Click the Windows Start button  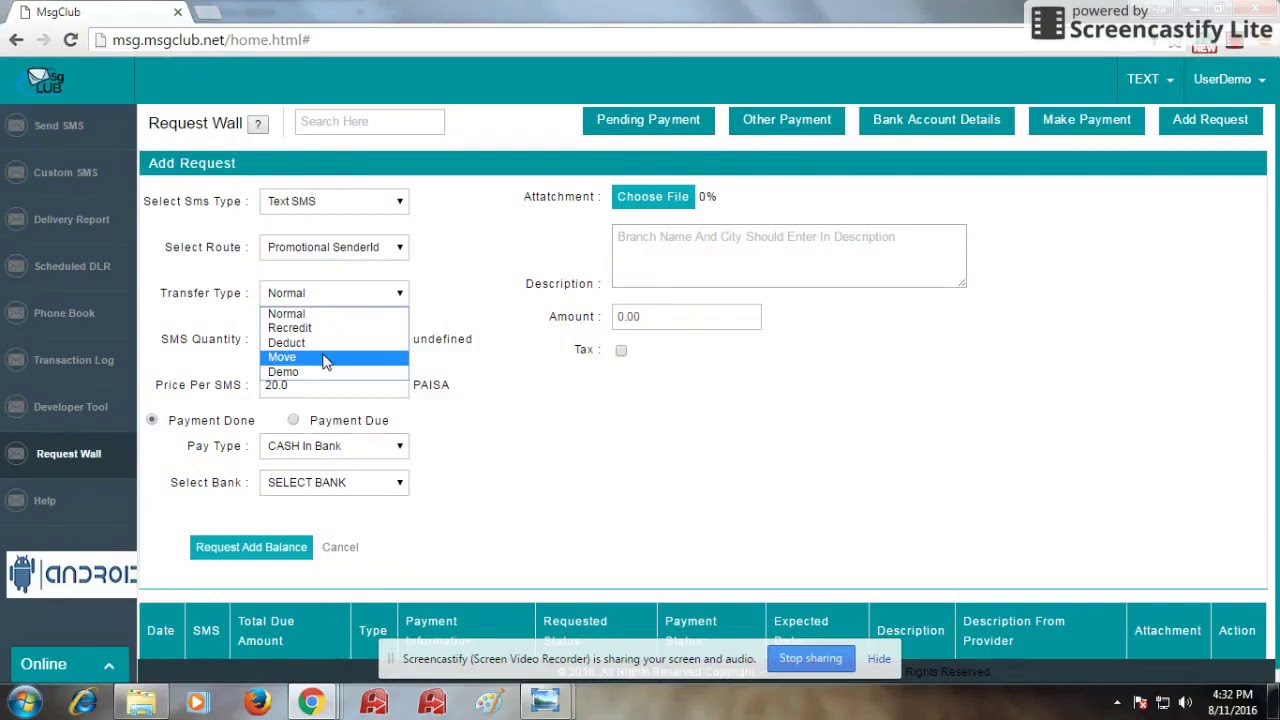pos(24,702)
